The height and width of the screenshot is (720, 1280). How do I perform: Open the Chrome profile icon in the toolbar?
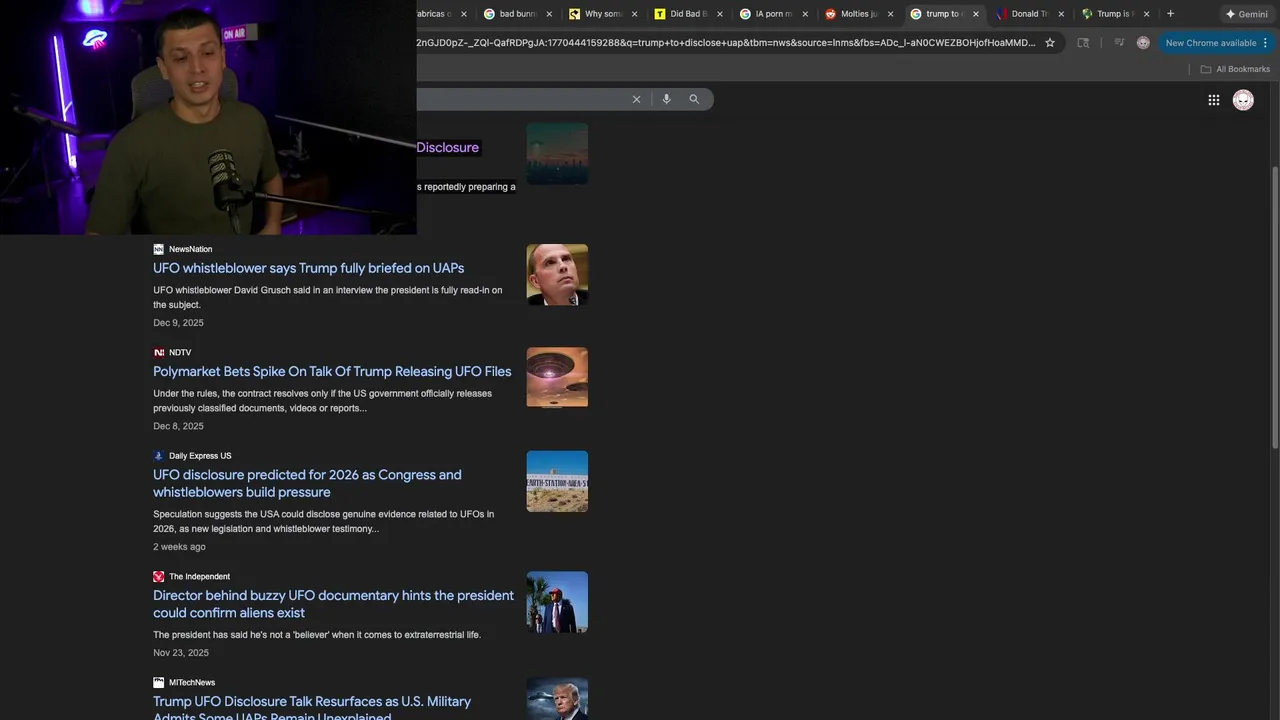coord(1143,43)
